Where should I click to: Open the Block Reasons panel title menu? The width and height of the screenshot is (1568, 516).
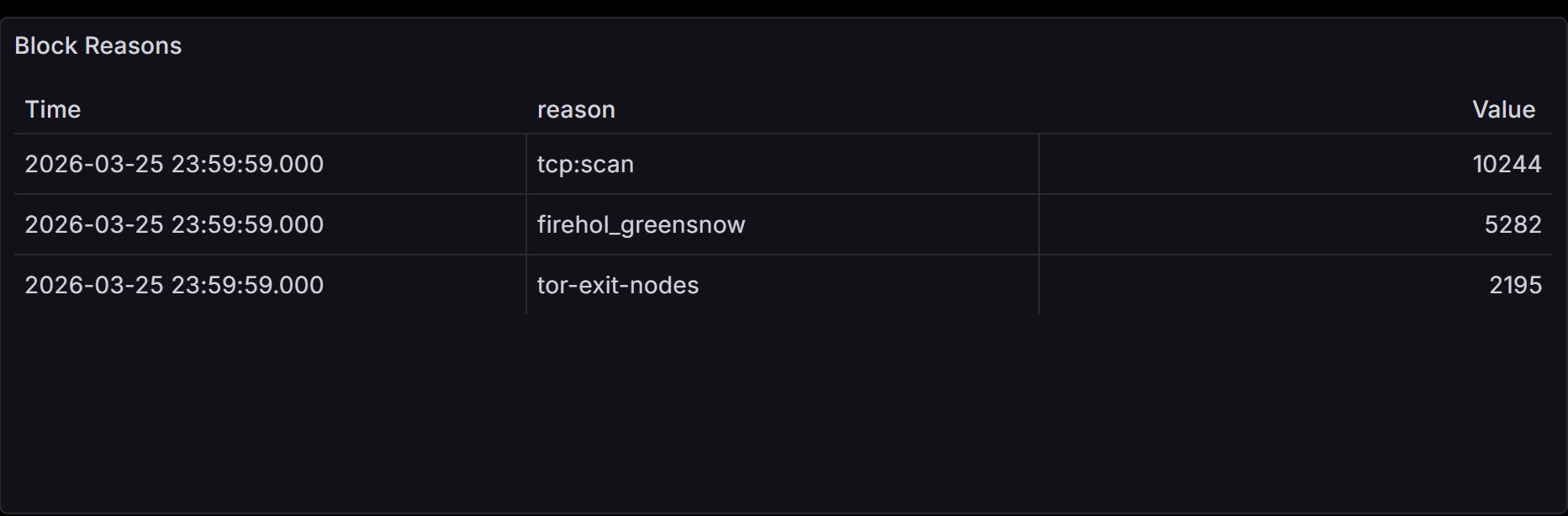pos(98,45)
